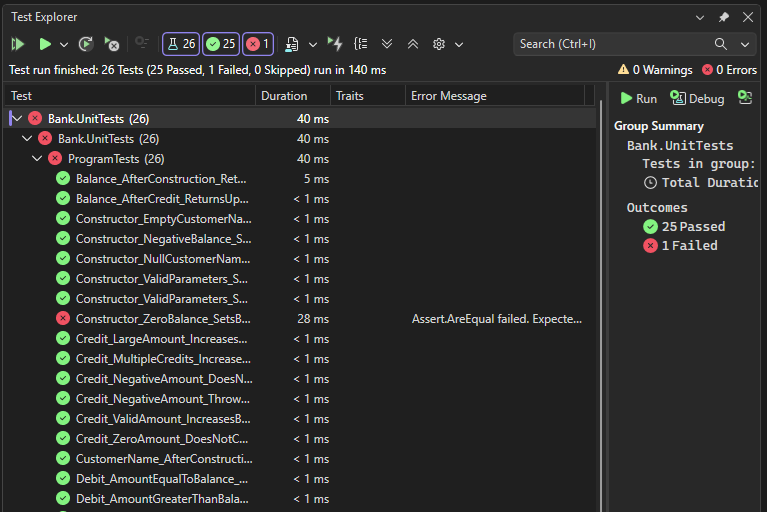
Task: Sort by the Traits column header
Action: tap(368, 96)
